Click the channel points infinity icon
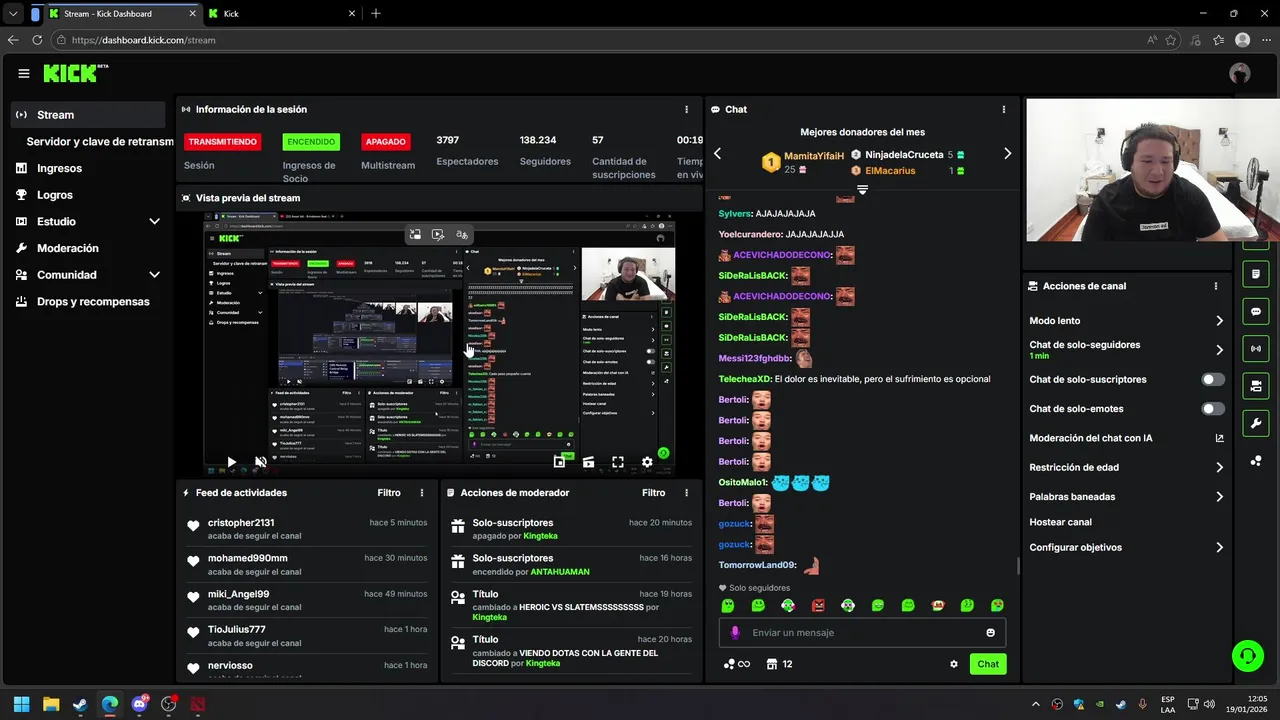The image size is (1280, 720). (x=736, y=664)
